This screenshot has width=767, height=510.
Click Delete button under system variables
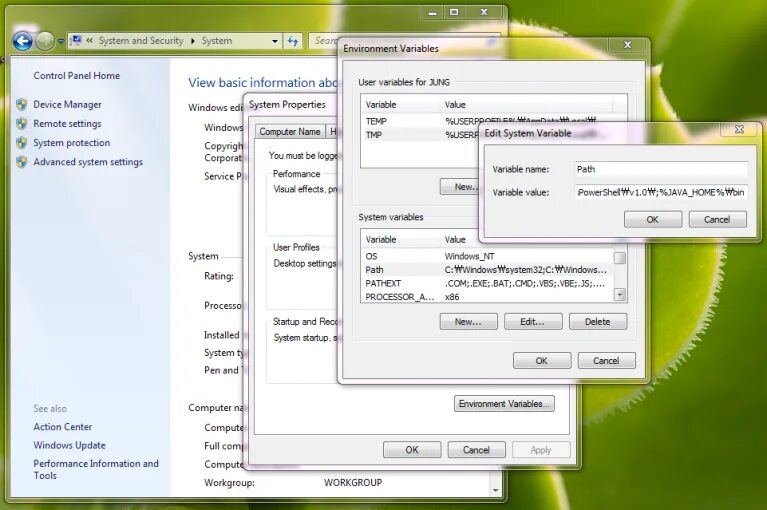click(598, 321)
